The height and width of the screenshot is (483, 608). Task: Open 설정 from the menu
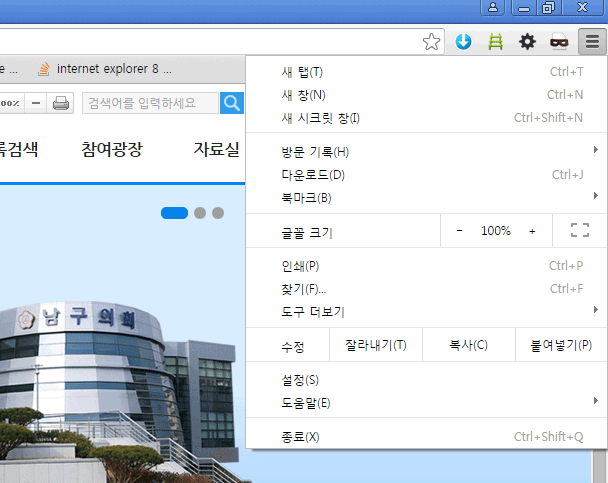(x=300, y=380)
